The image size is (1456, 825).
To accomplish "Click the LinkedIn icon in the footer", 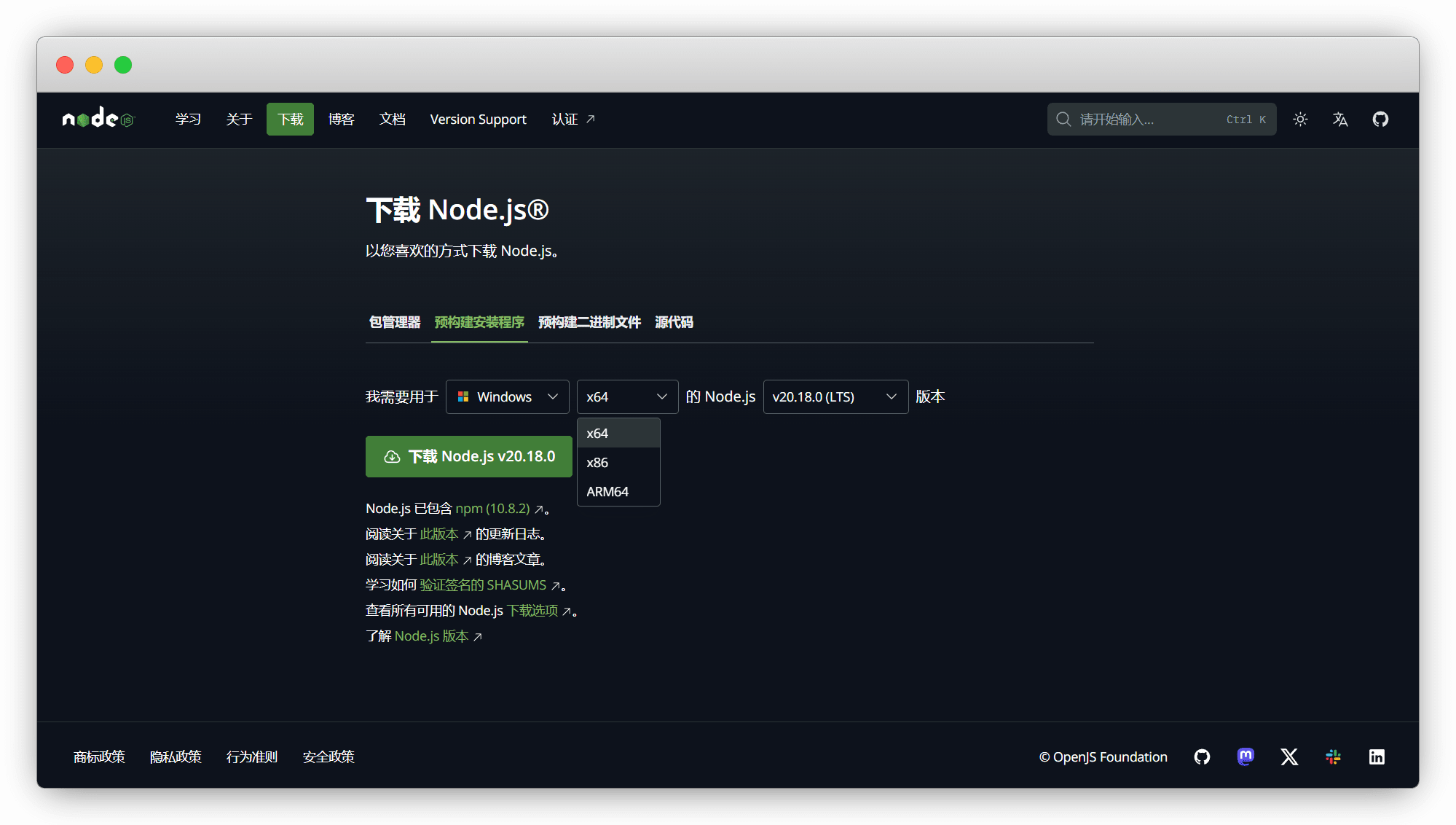I will [1377, 756].
